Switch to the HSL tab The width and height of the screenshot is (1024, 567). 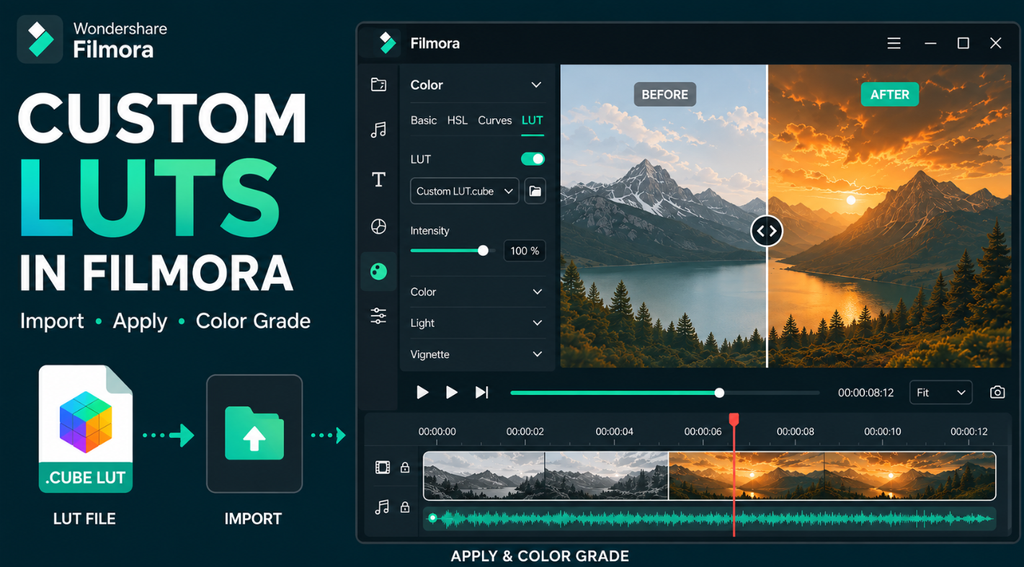click(x=457, y=120)
